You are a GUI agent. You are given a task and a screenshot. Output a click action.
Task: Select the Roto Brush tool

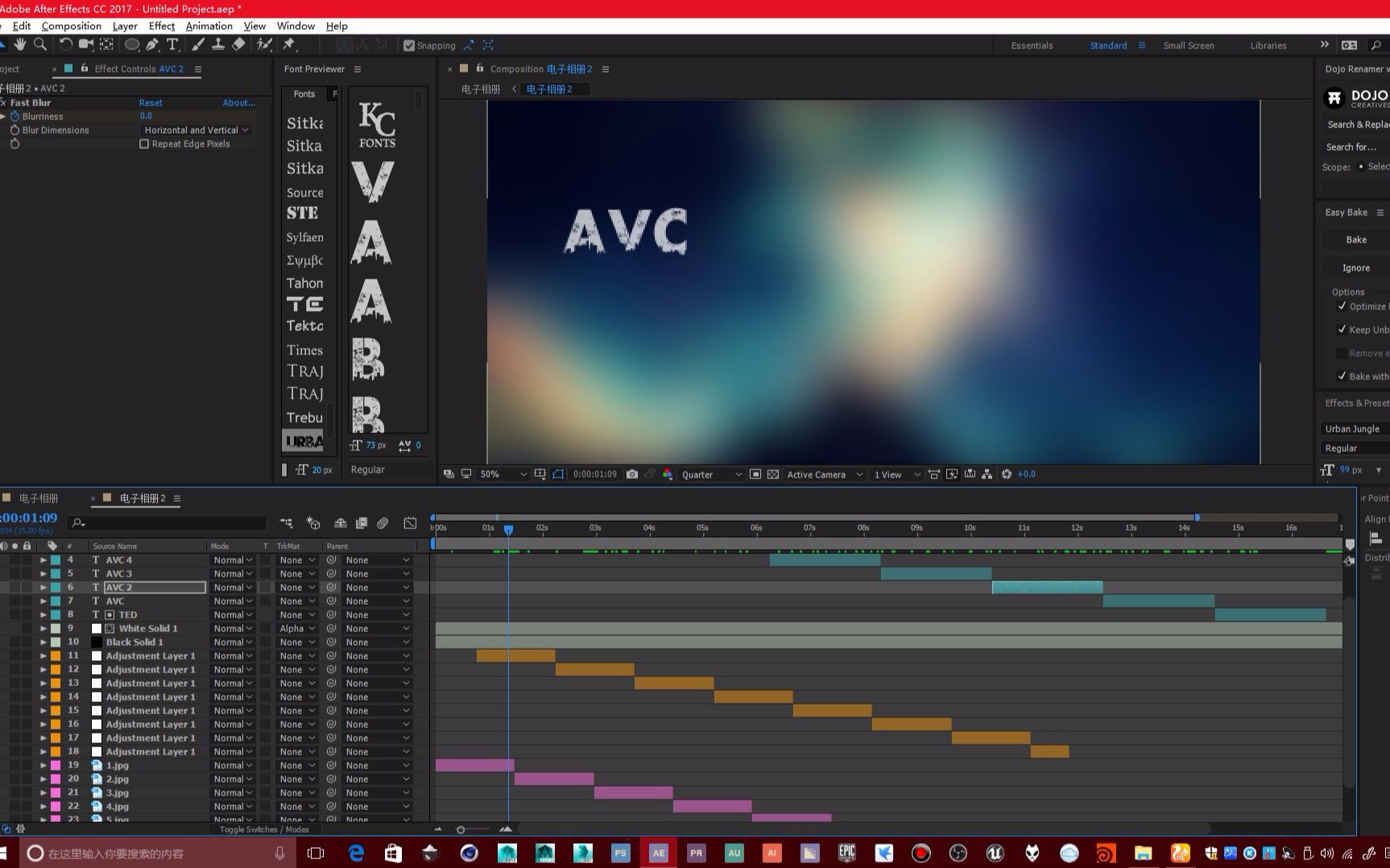pyautogui.click(x=264, y=45)
